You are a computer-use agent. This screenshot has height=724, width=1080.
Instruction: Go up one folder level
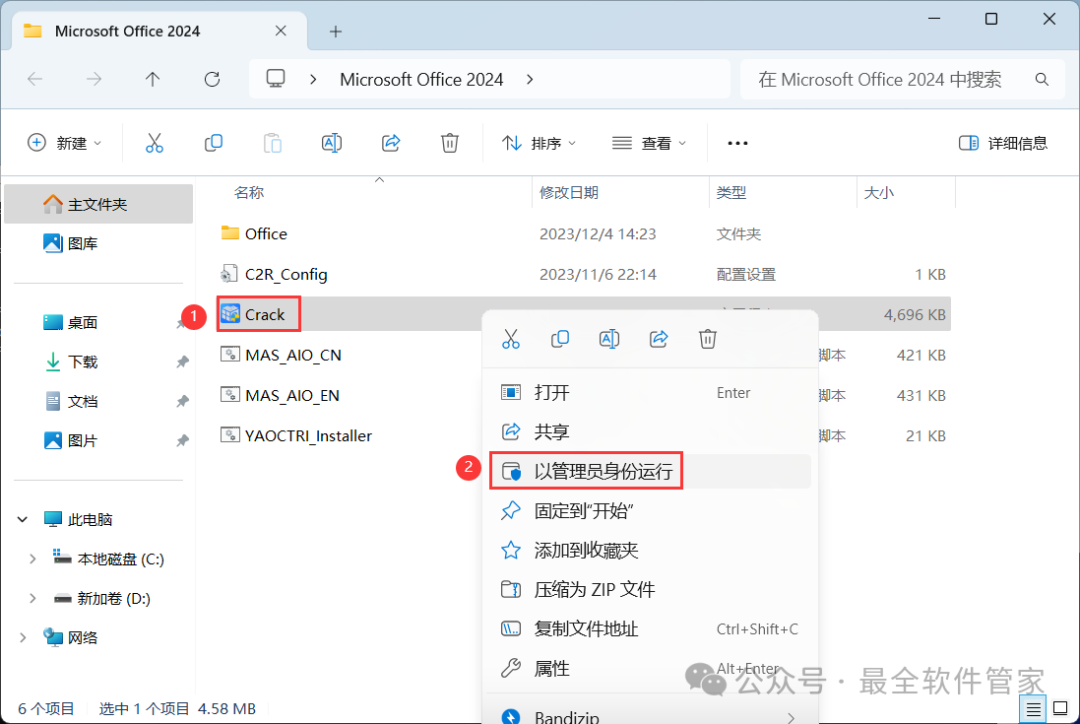point(153,79)
